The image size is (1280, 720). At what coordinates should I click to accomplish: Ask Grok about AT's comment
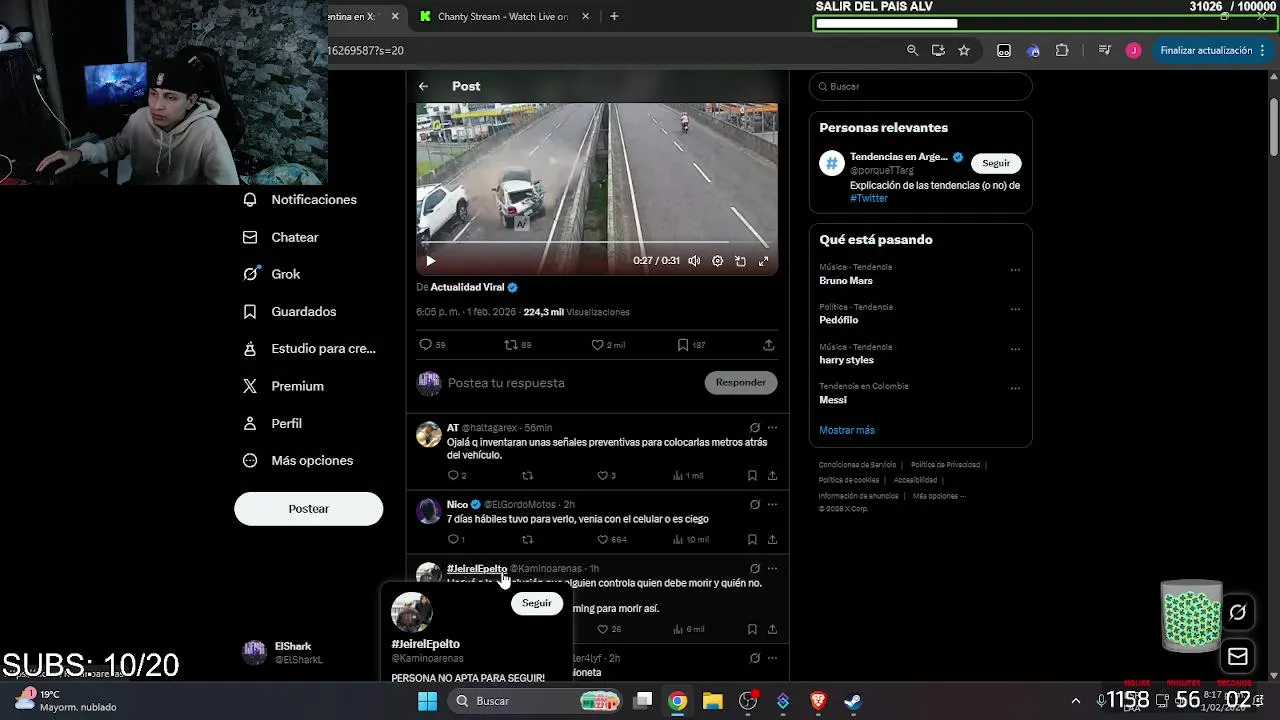[754, 428]
